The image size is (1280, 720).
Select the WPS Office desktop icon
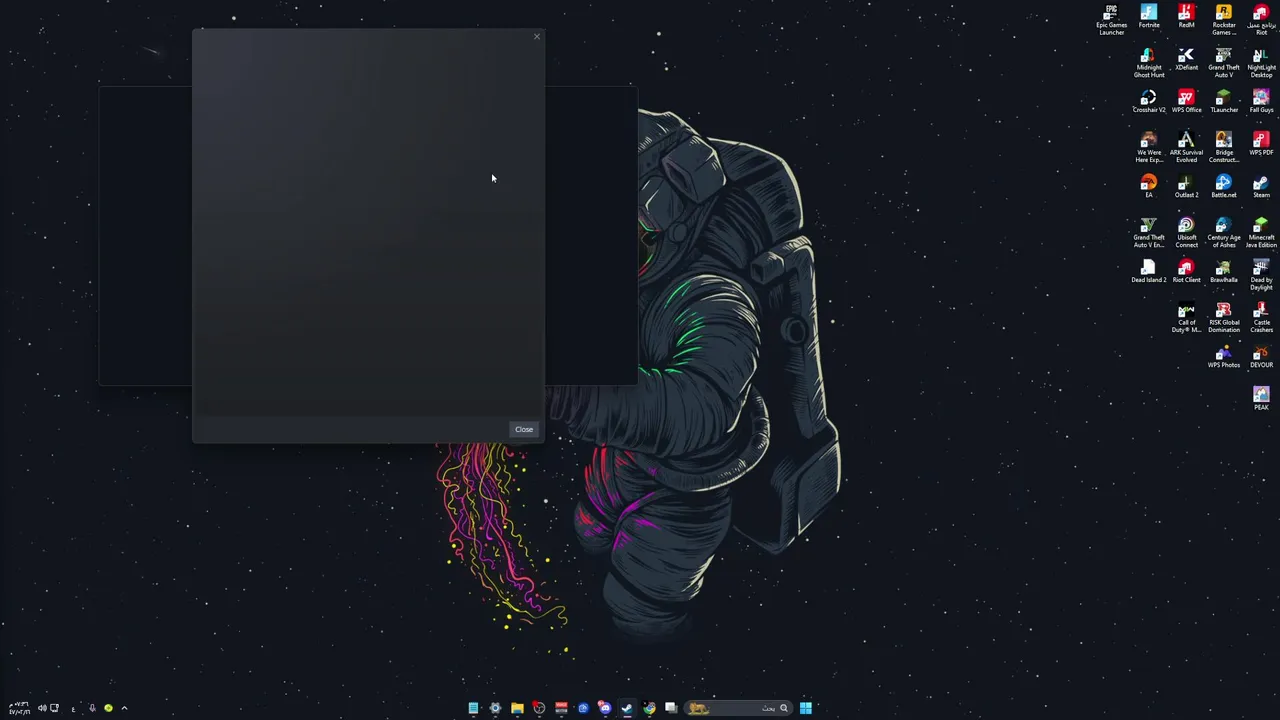pos(1186,102)
